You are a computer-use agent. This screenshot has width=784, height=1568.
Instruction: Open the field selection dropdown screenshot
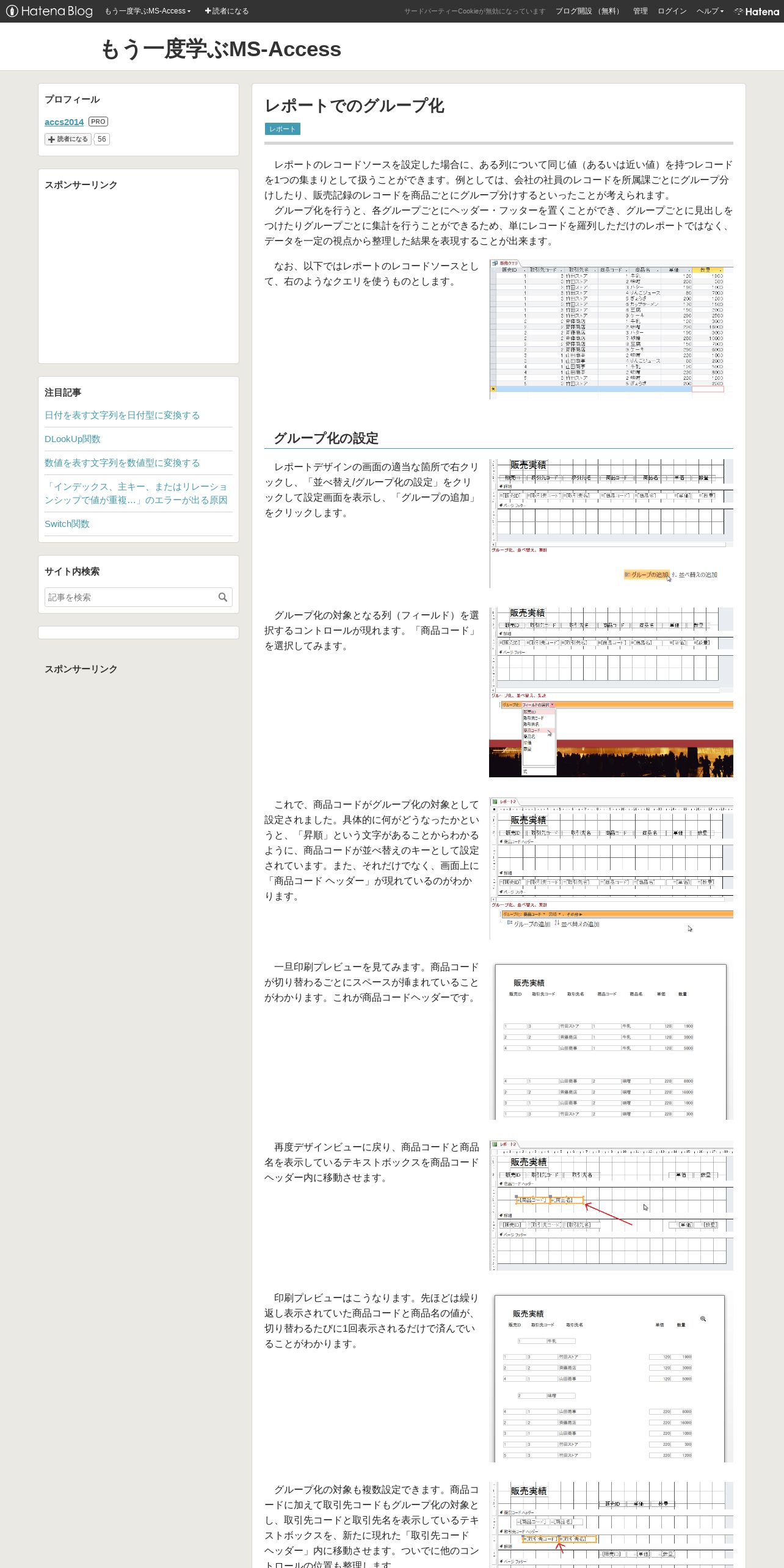click(611, 692)
